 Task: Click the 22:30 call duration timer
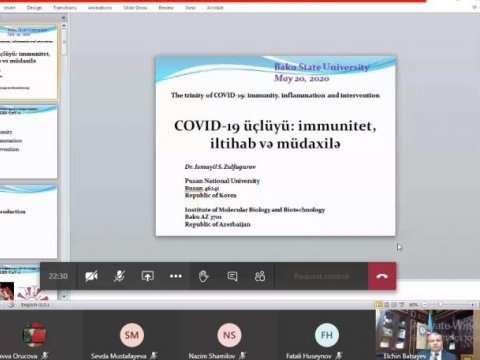pos(58,276)
